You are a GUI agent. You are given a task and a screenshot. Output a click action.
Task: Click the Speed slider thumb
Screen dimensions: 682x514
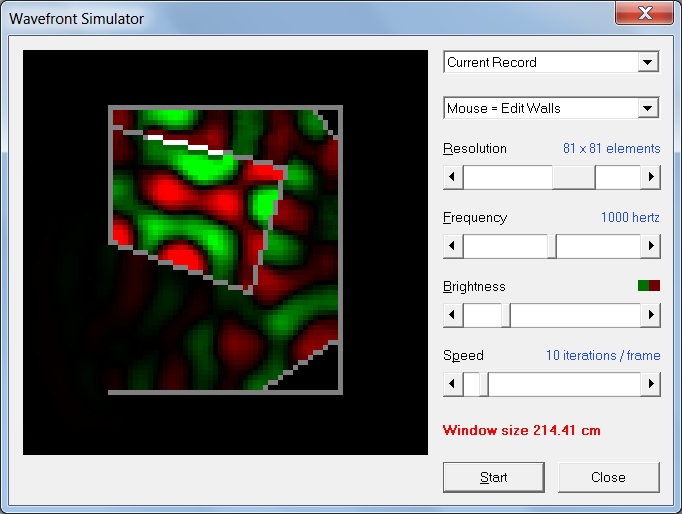tap(484, 384)
